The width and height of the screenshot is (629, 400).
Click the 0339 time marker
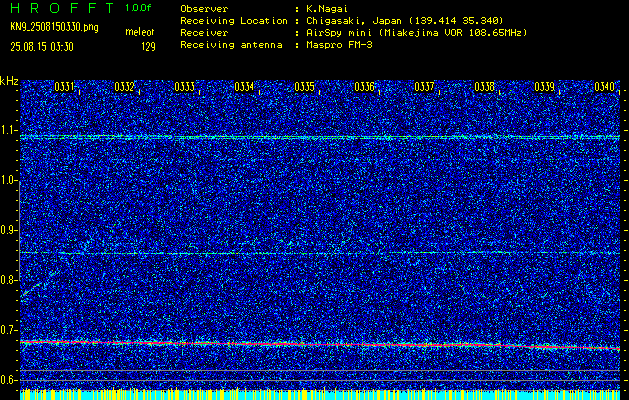[x=545, y=87]
